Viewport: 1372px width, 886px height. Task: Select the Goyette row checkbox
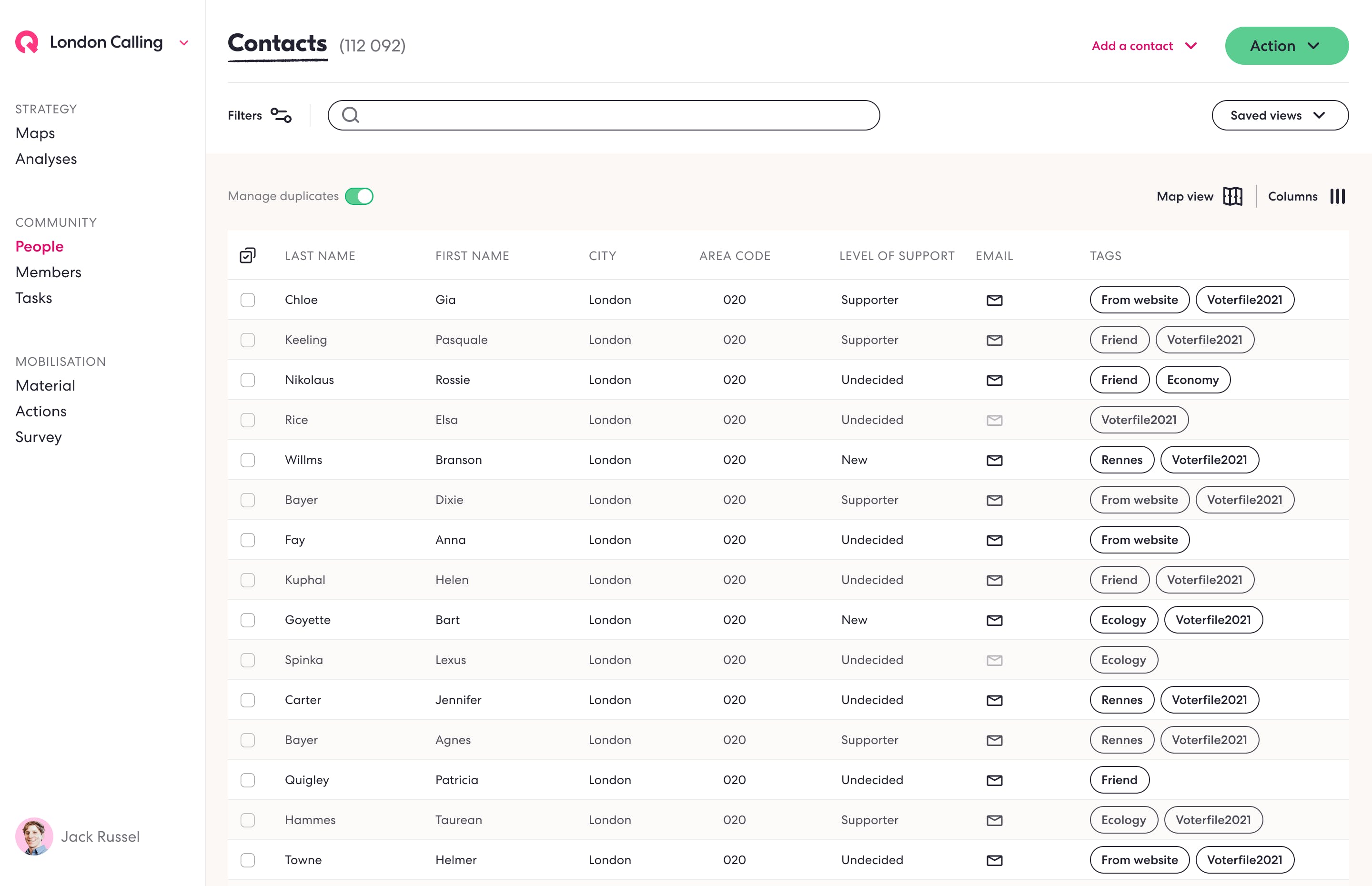247,620
